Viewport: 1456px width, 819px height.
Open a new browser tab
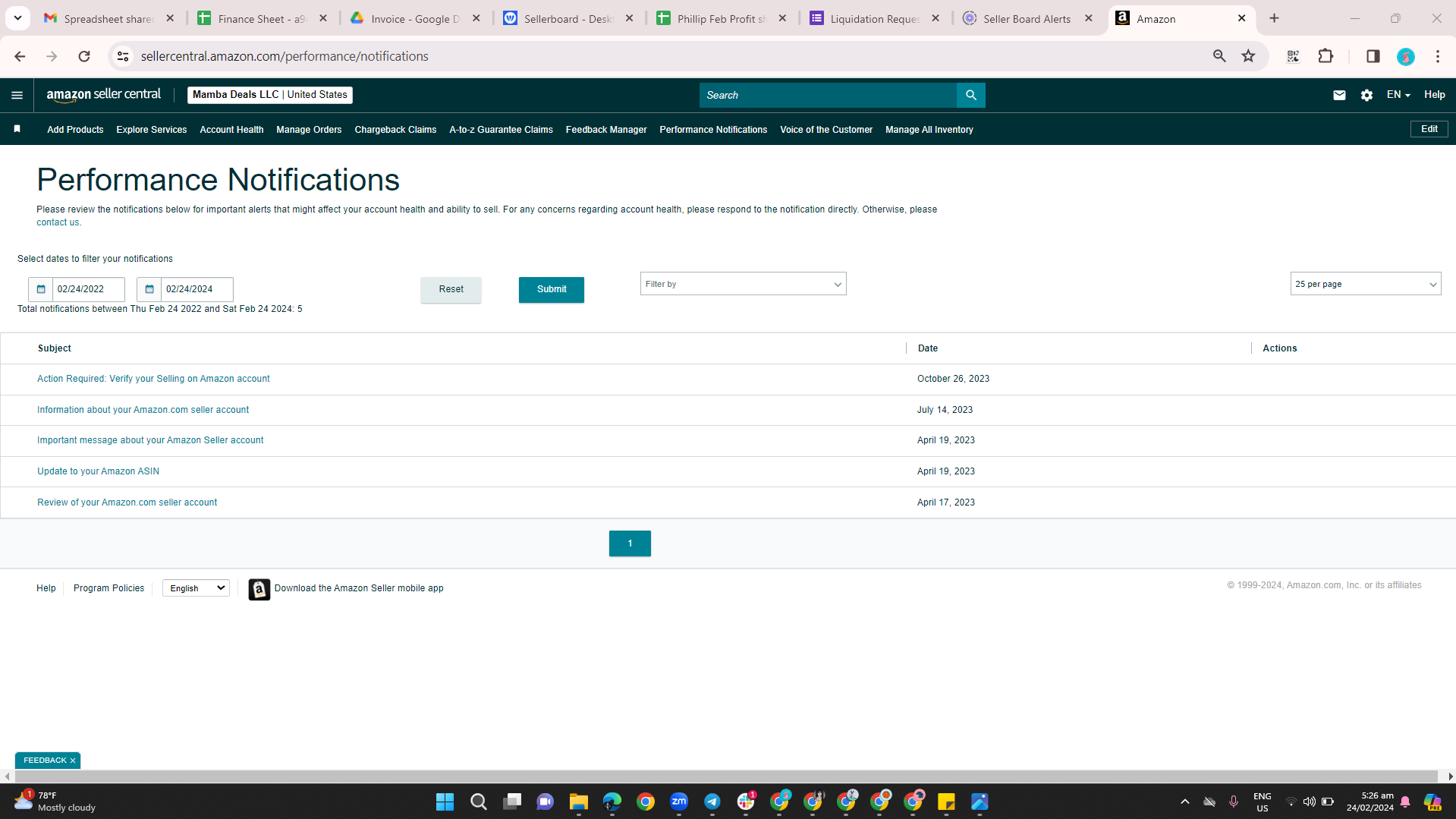[x=1274, y=18]
